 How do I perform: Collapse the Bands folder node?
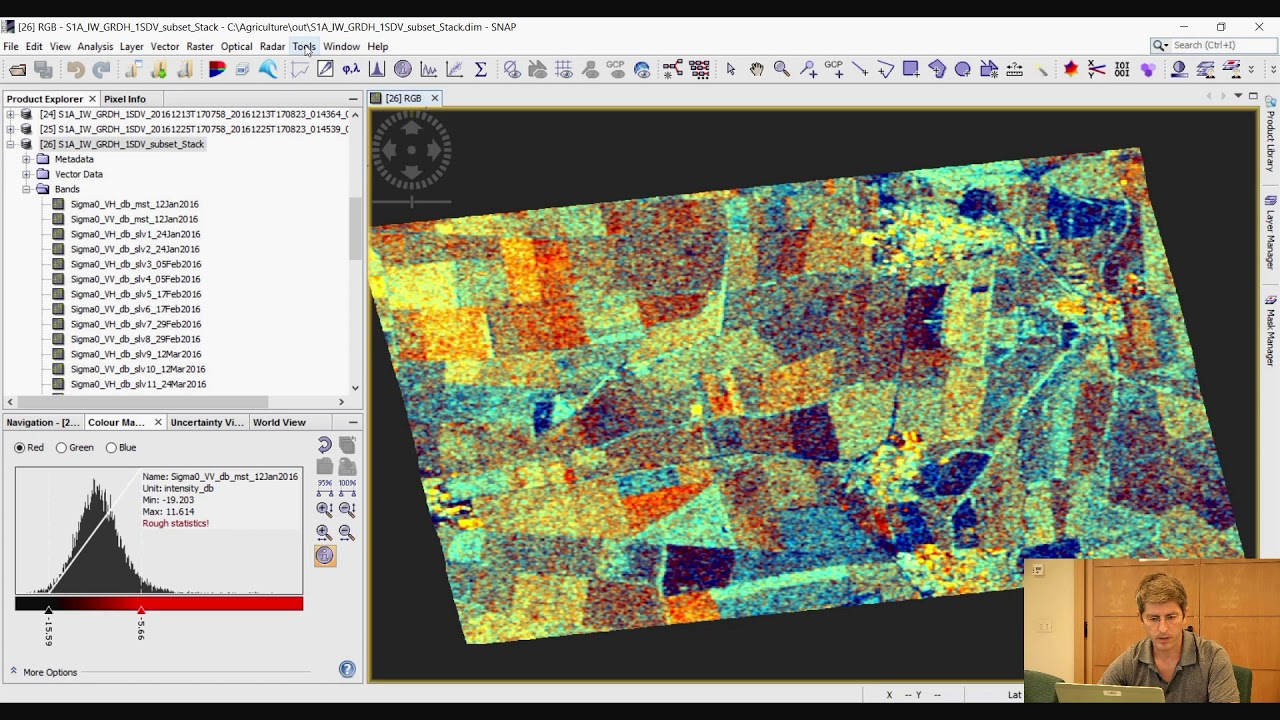point(27,189)
